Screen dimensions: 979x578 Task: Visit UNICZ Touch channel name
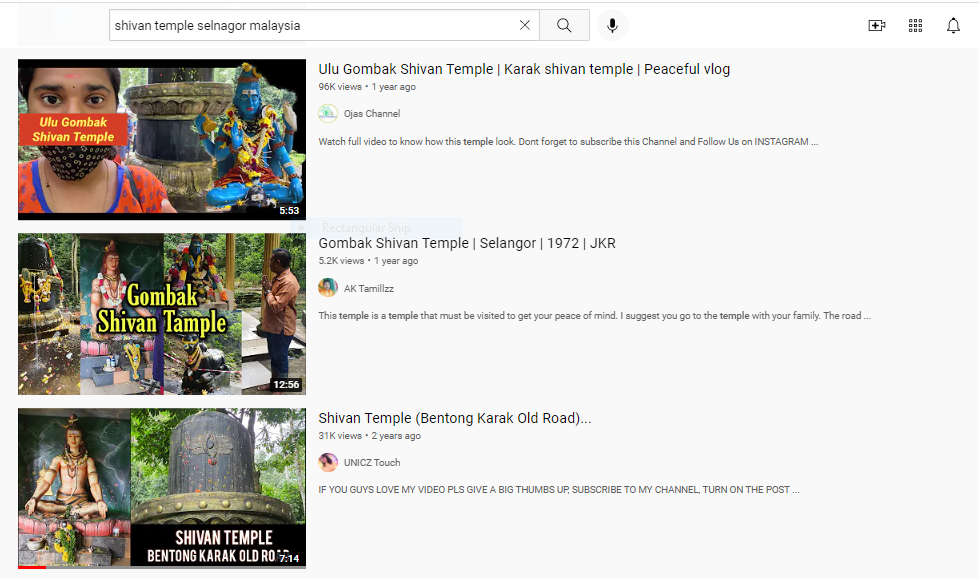coord(372,462)
